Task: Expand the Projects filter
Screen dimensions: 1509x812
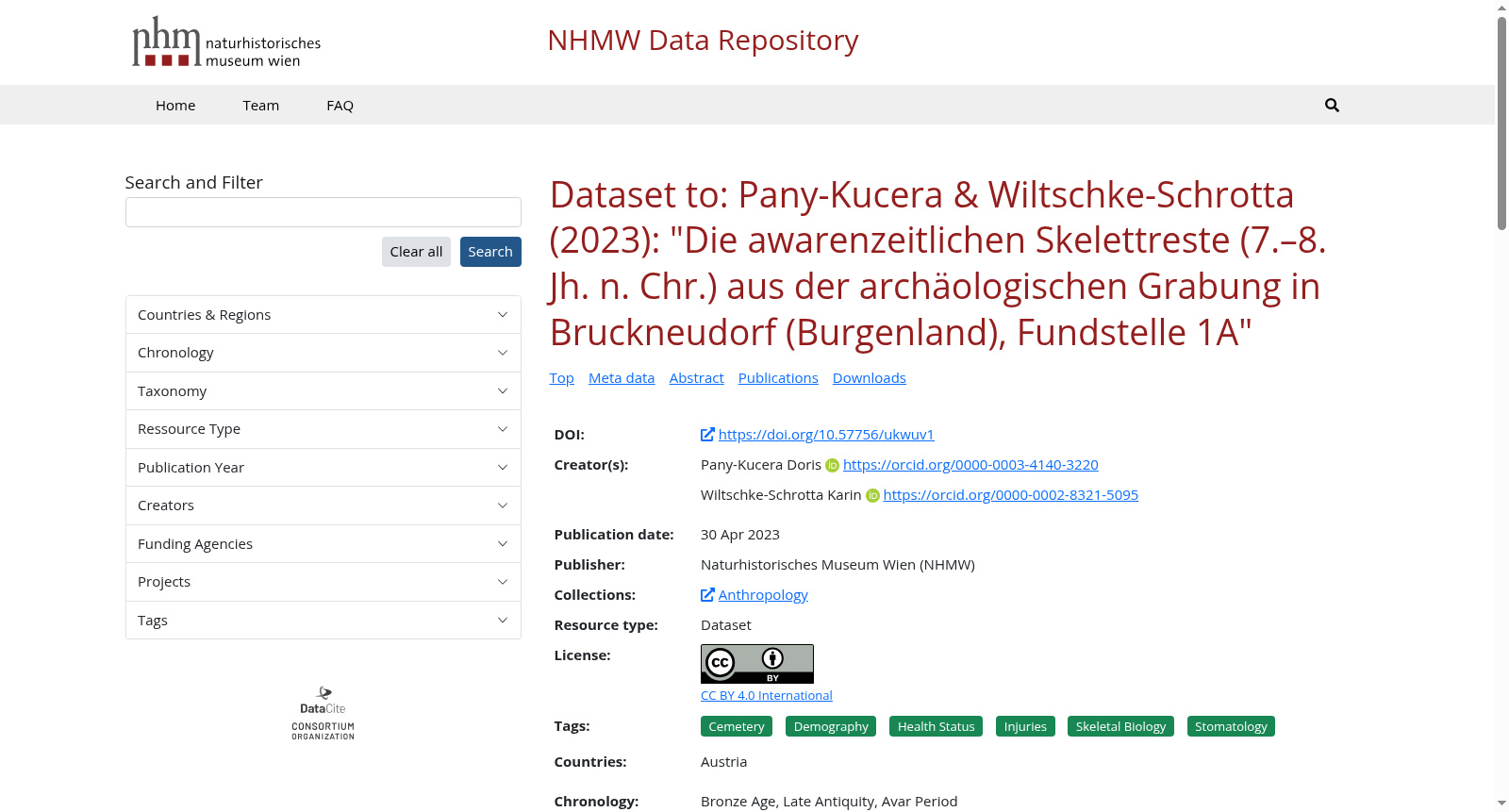Action: [323, 582]
